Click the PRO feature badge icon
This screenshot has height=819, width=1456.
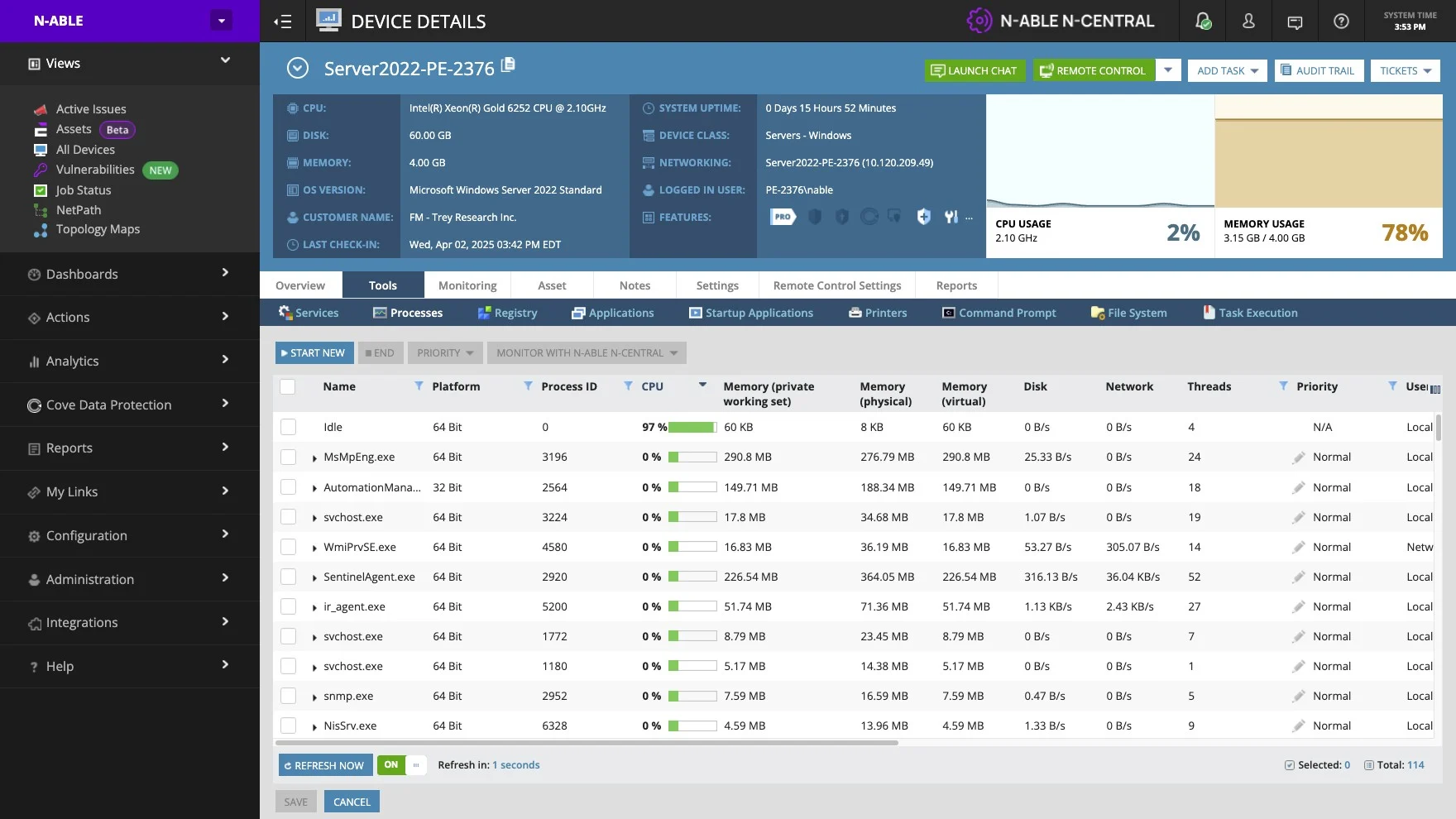pyautogui.click(x=783, y=217)
